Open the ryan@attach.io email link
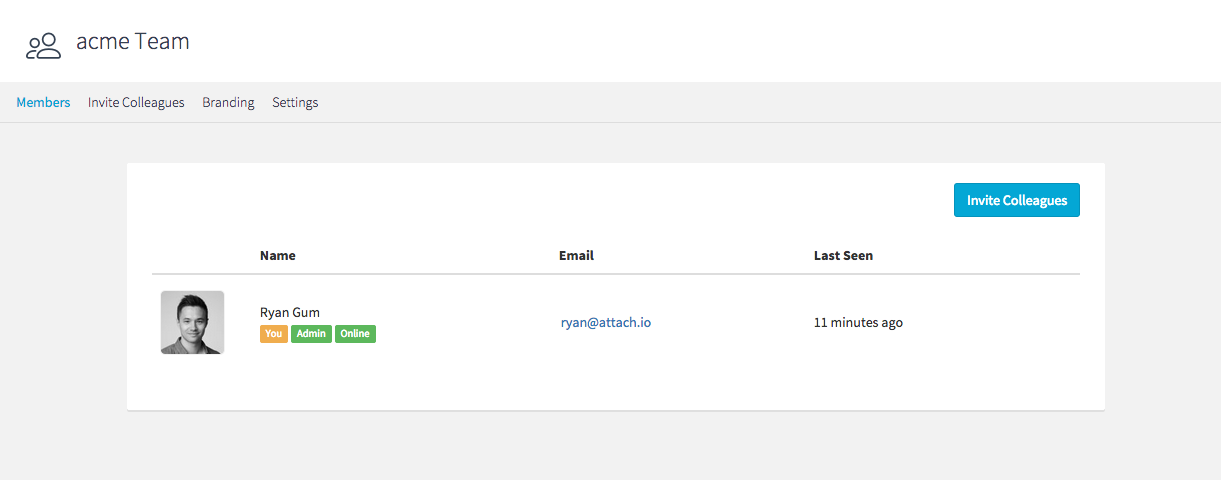The width and height of the screenshot is (1221, 480). [x=606, y=322]
